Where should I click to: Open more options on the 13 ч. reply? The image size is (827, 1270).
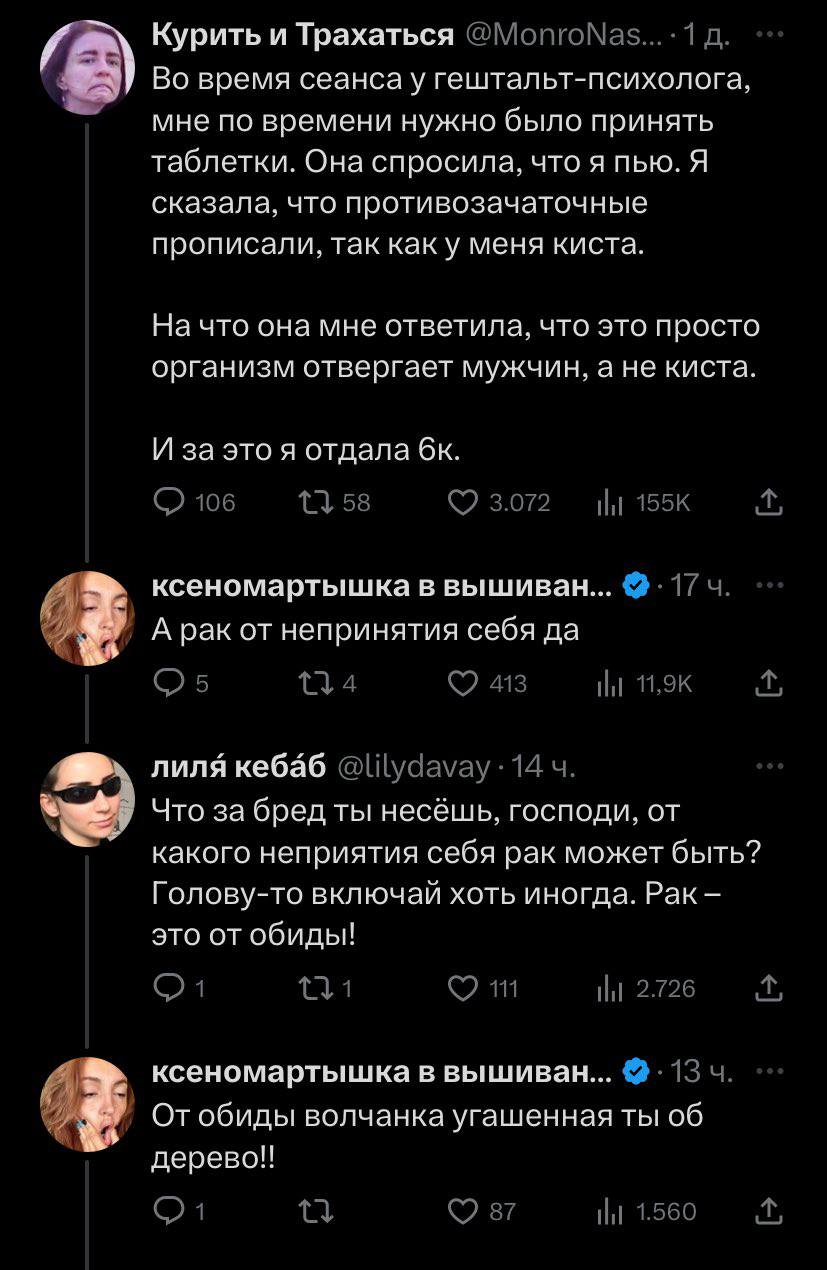767,1072
